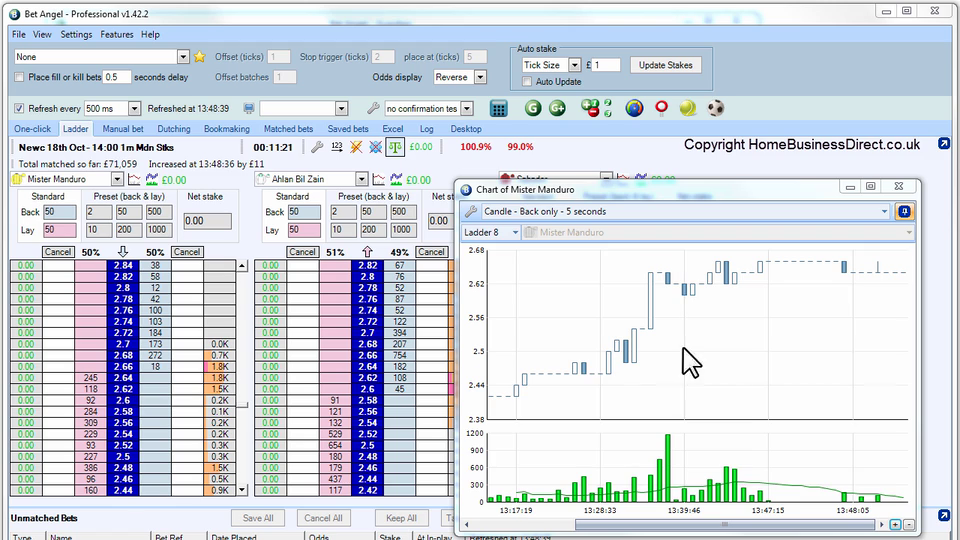Open the Settings menu

[x=76, y=34]
